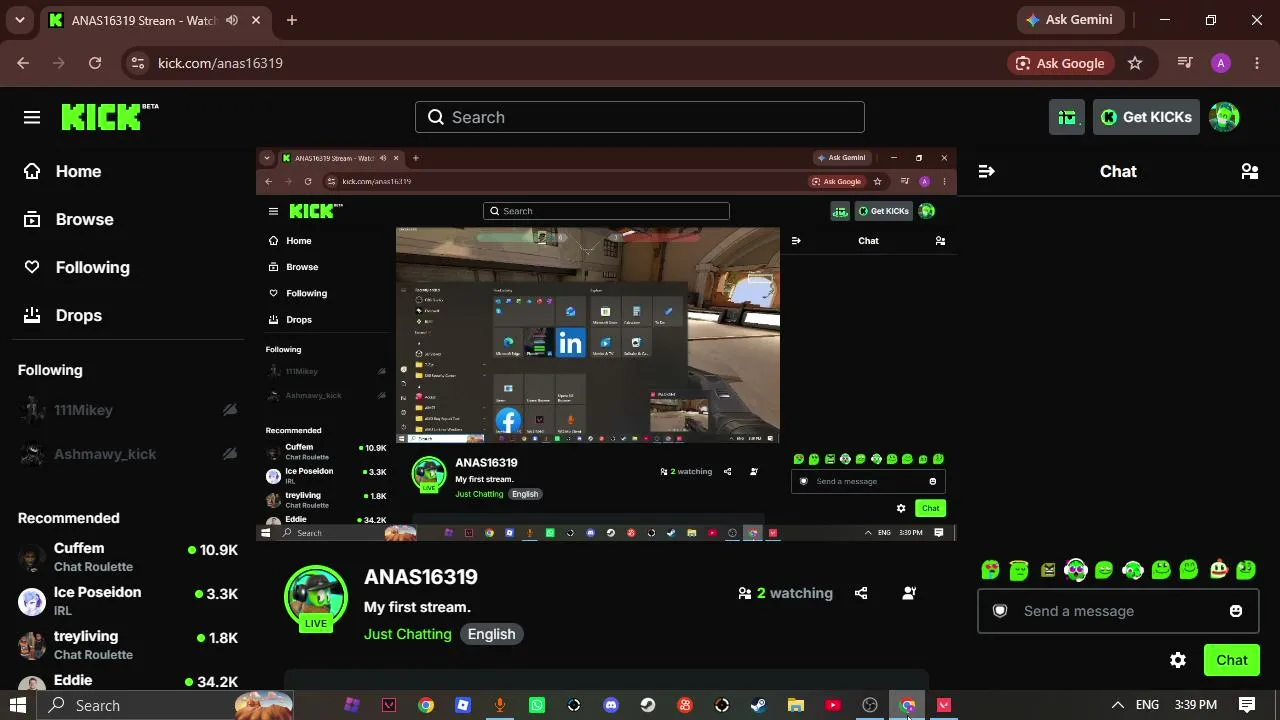Screen dimensions: 1280x720
Task: Toggle notifications for 111Mikey
Action: point(230,410)
